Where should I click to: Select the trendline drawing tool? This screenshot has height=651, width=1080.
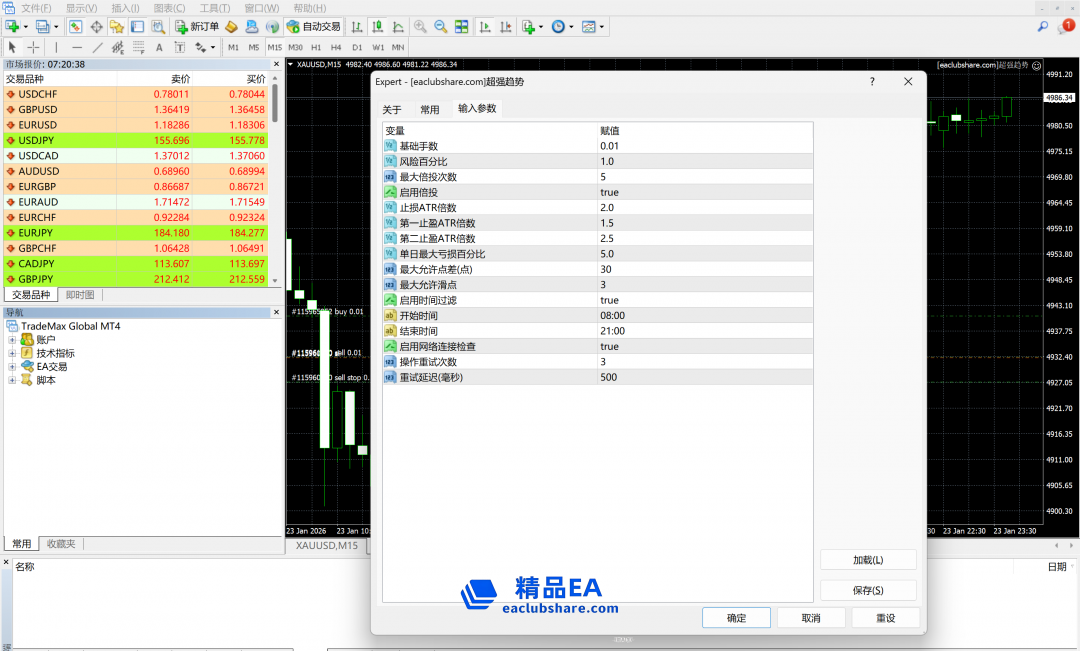pos(98,47)
